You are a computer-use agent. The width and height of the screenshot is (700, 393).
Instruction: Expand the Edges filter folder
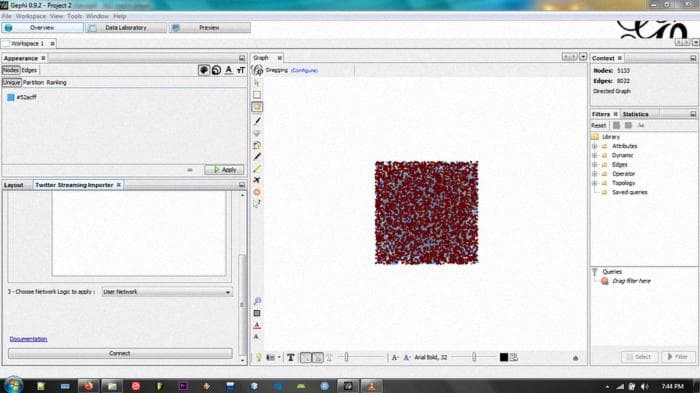[595, 165]
